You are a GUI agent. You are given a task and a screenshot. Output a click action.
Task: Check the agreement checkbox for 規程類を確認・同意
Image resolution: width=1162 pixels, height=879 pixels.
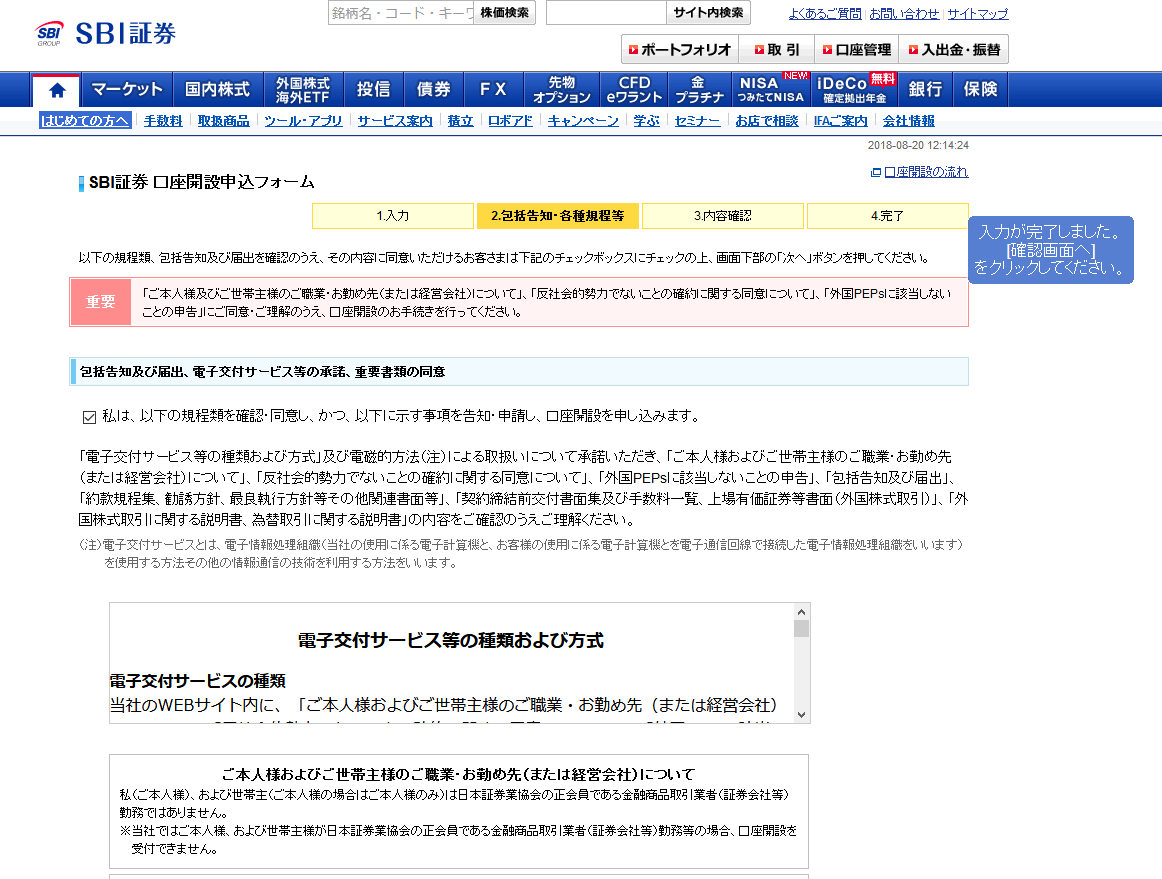click(90, 417)
